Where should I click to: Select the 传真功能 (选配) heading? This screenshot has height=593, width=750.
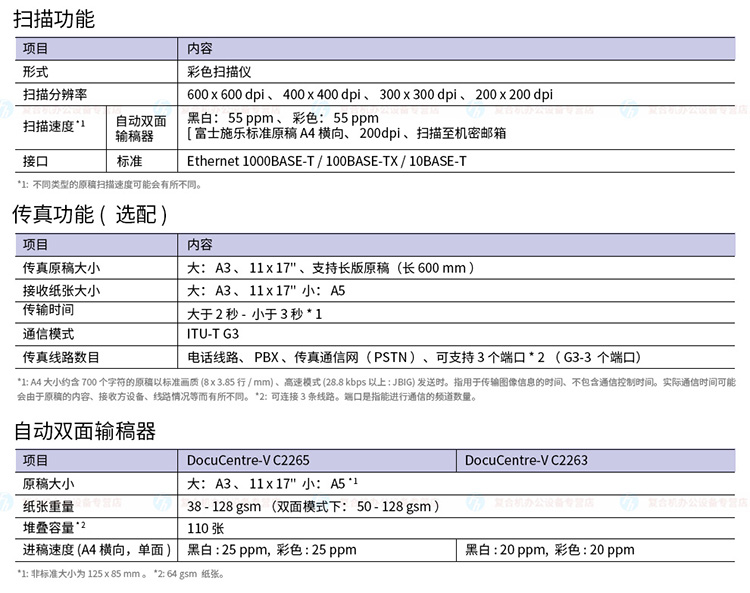90,214
